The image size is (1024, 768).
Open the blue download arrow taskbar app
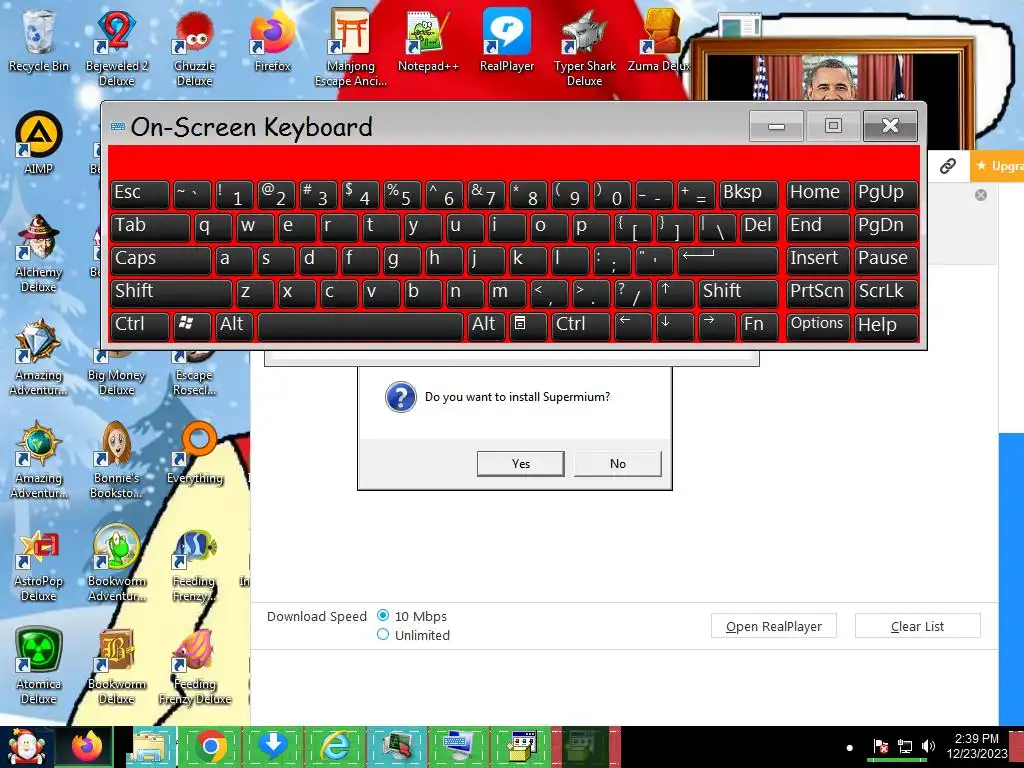(273, 747)
